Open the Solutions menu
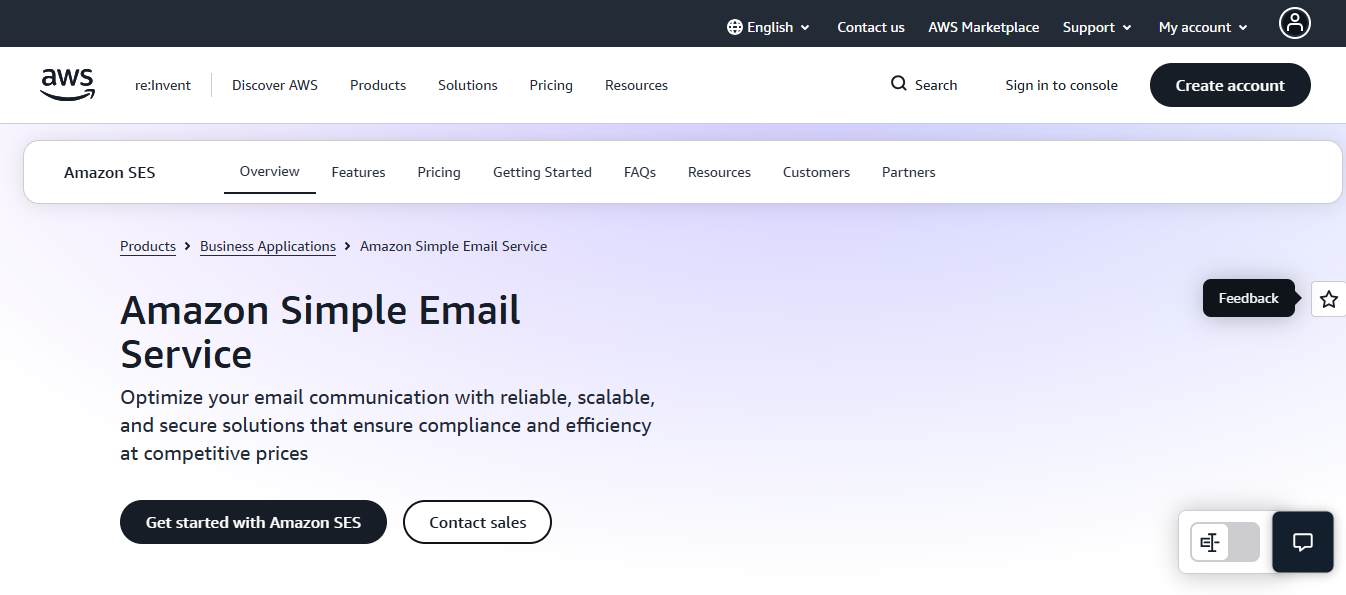Image resolution: width=1346 pixels, height=595 pixels. pyautogui.click(x=468, y=85)
